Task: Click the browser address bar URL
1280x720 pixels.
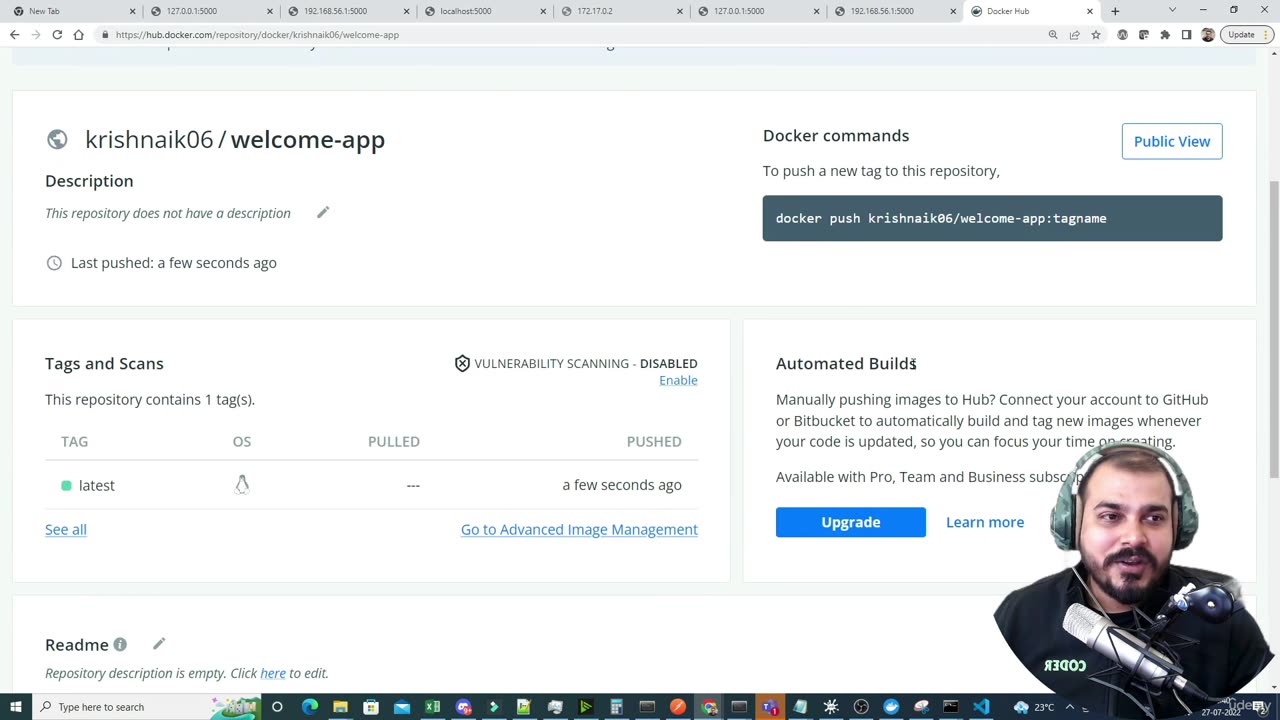Action: 257,34
